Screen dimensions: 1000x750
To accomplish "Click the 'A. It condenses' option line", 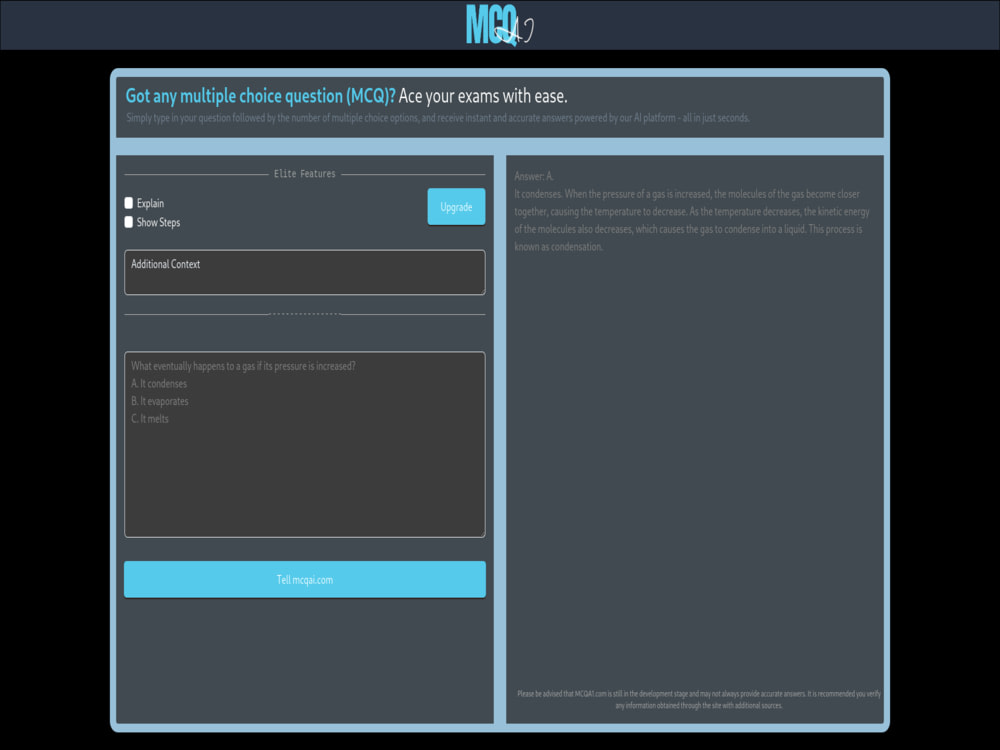I will [x=159, y=383].
